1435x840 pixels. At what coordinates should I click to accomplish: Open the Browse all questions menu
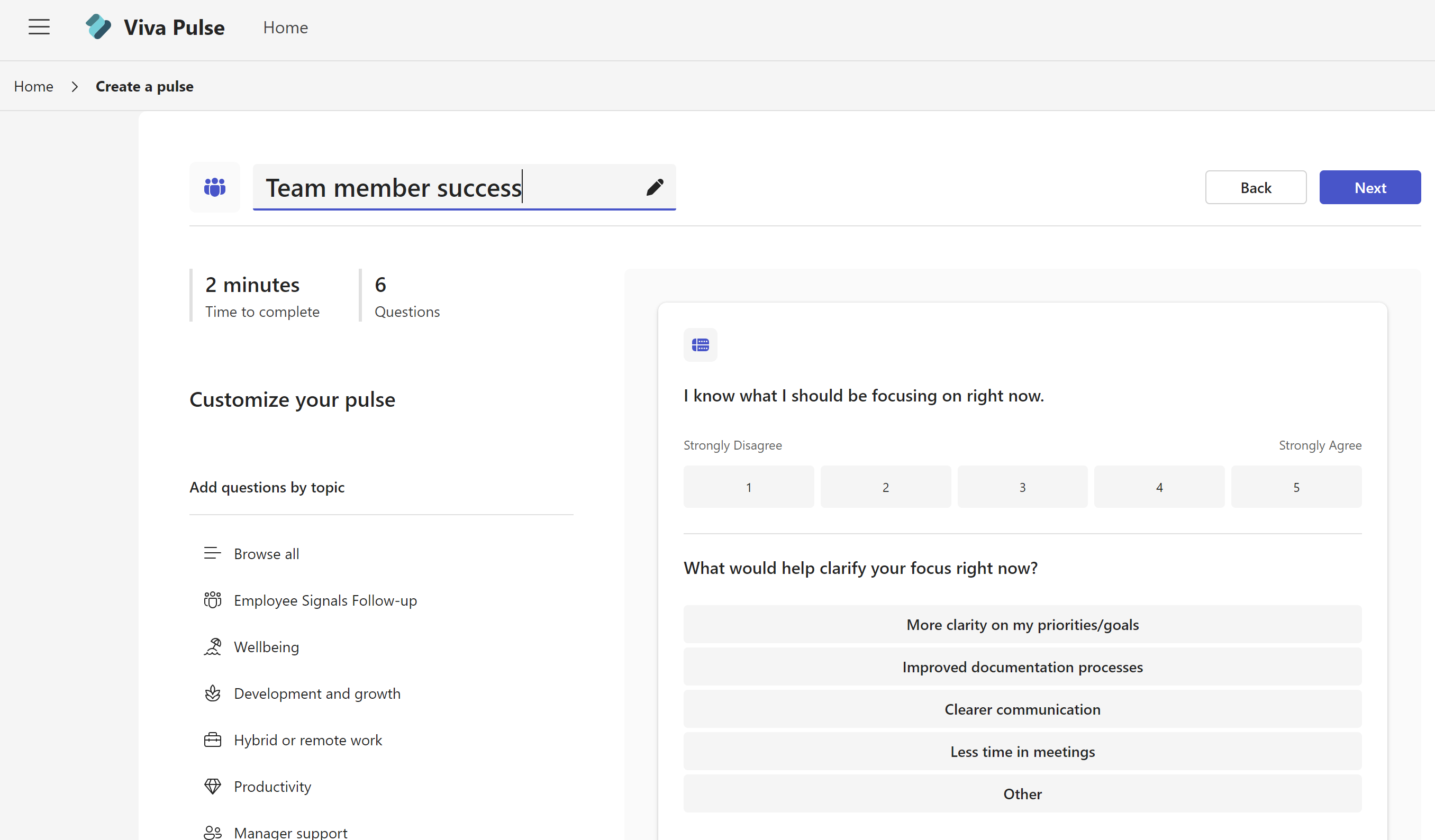[265, 553]
